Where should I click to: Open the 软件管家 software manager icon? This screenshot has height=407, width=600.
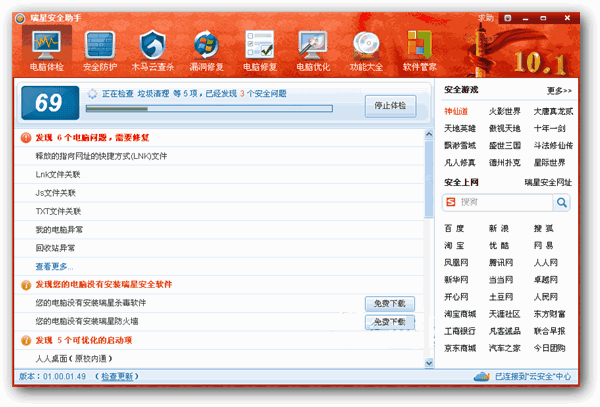419,50
